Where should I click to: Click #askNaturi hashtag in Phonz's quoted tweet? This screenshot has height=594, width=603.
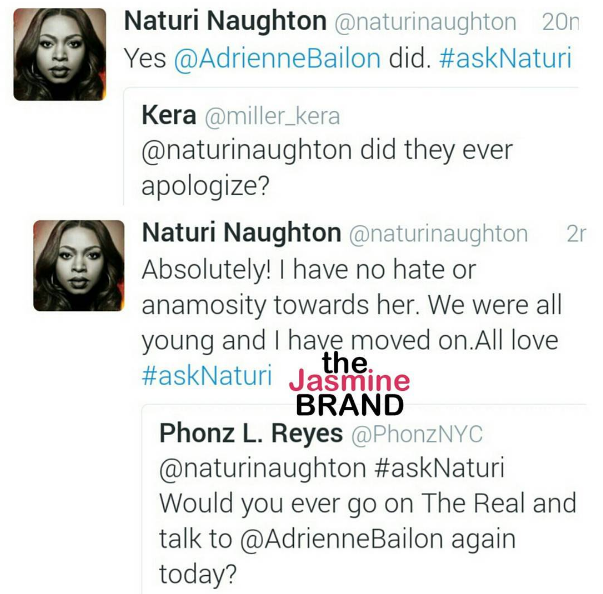(439, 468)
